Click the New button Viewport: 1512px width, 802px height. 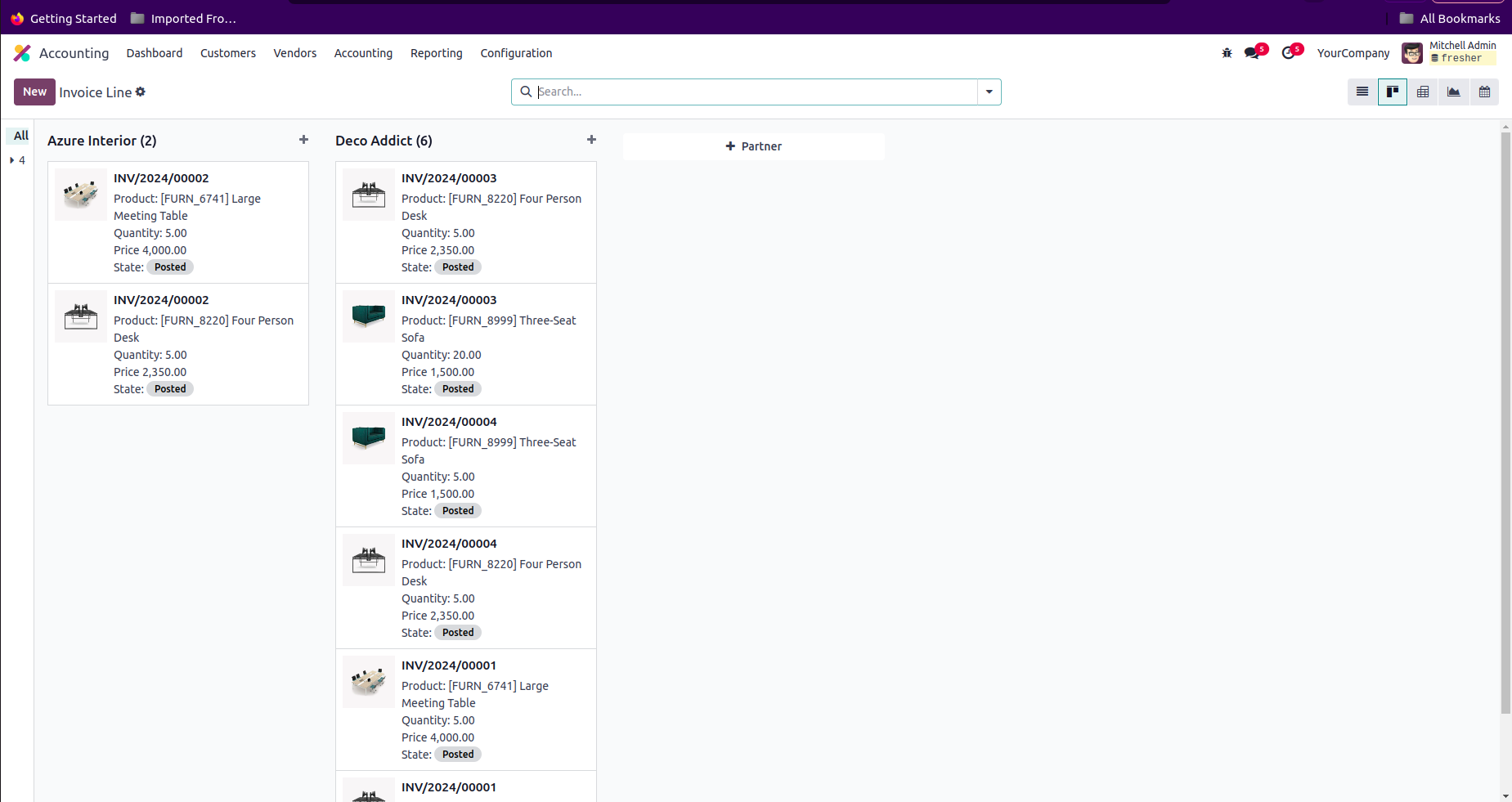(34, 92)
